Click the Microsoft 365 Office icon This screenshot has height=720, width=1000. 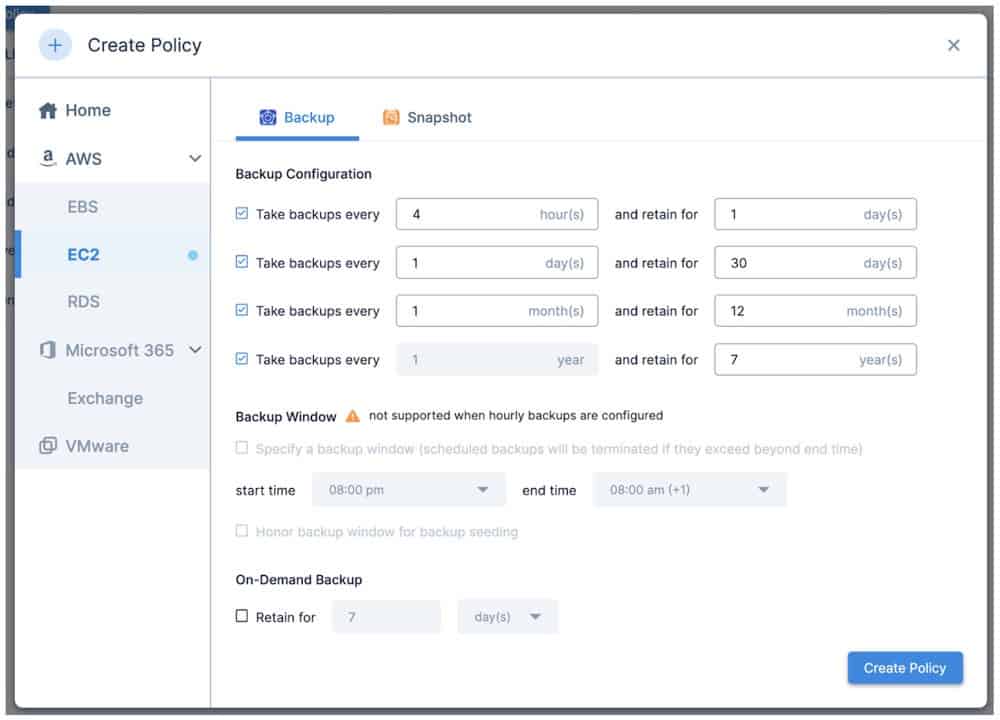47,351
